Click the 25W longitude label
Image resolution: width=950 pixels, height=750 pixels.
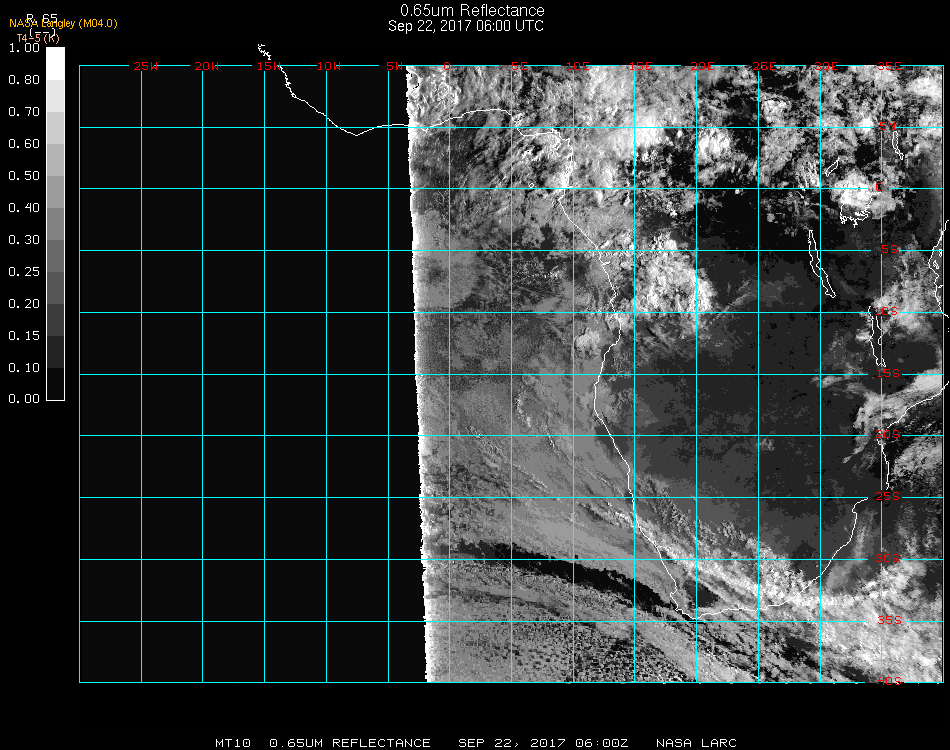(x=146, y=66)
